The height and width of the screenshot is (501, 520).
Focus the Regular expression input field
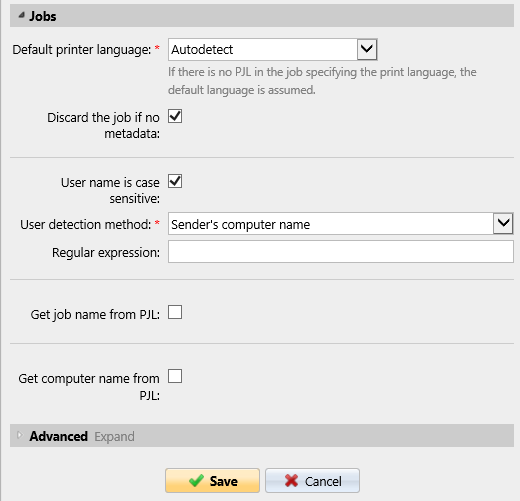(x=341, y=252)
